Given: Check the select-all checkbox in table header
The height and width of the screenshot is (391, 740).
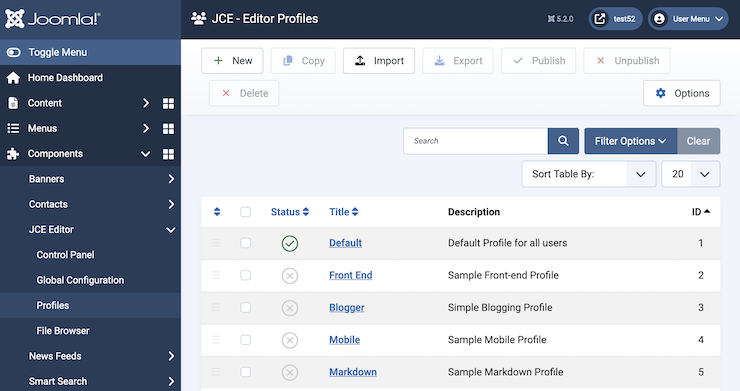Looking at the screenshot, I should click(245, 212).
